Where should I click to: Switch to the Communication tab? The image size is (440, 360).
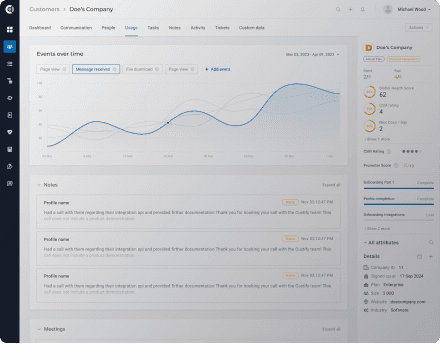(x=76, y=28)
